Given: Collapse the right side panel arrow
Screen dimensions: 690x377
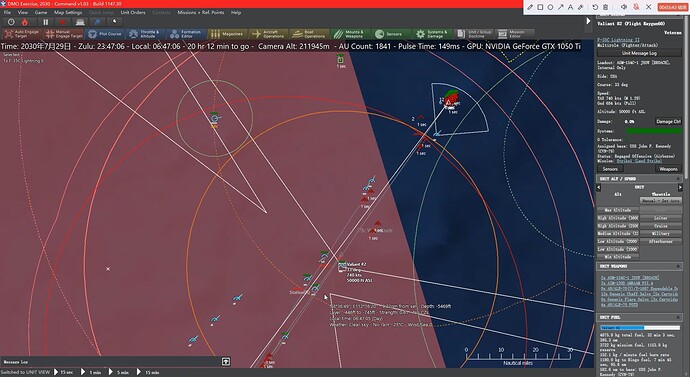Looking at the screenshot, I should (x=588, y=21).
